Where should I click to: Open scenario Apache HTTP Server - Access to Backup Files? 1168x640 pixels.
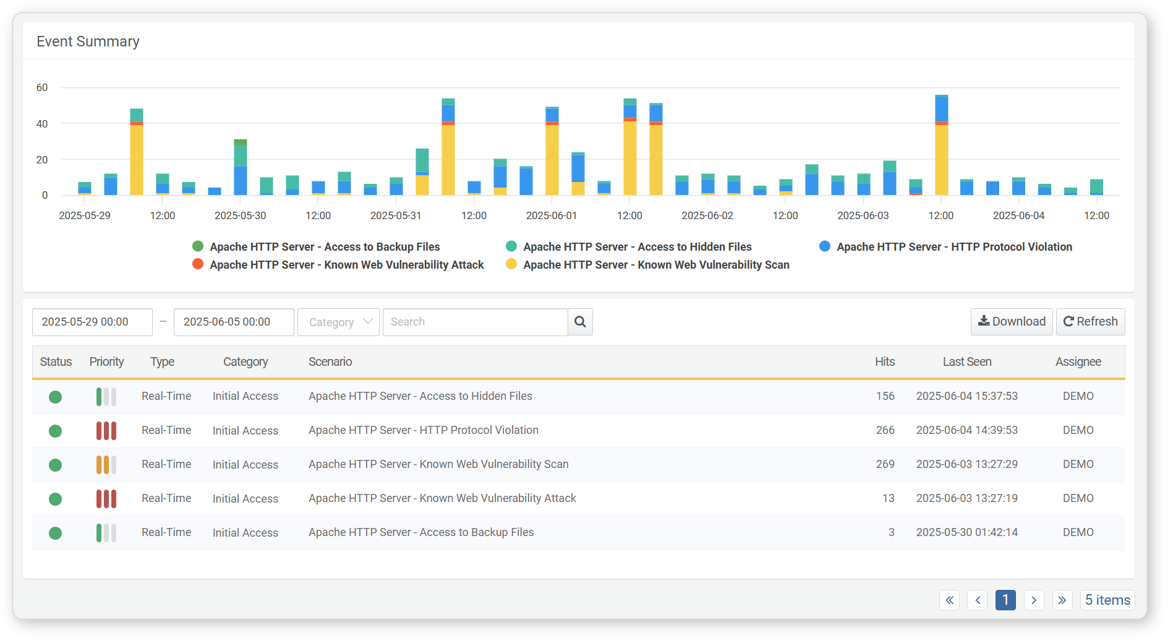pos(421,533)
